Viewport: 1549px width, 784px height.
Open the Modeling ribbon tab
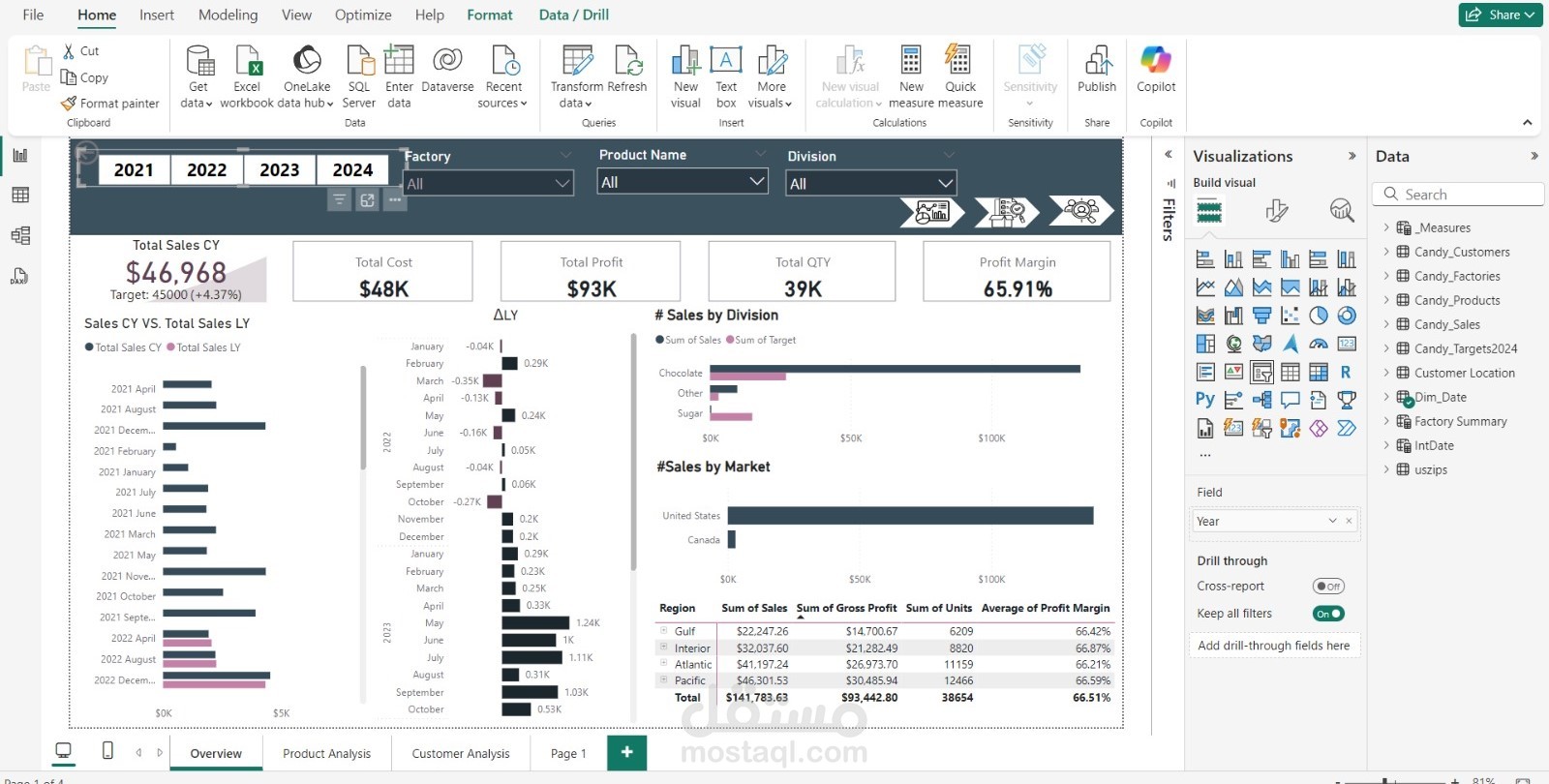(x=228, y=15)
